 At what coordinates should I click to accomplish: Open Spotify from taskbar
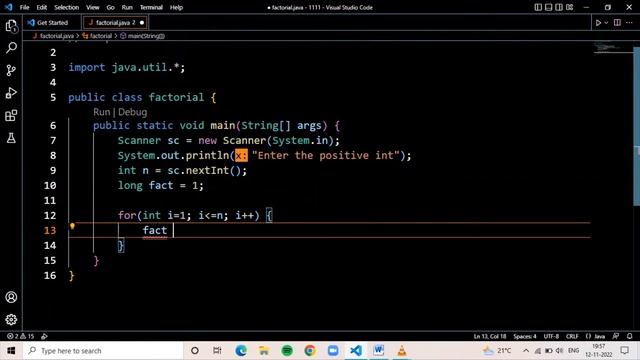287,351
